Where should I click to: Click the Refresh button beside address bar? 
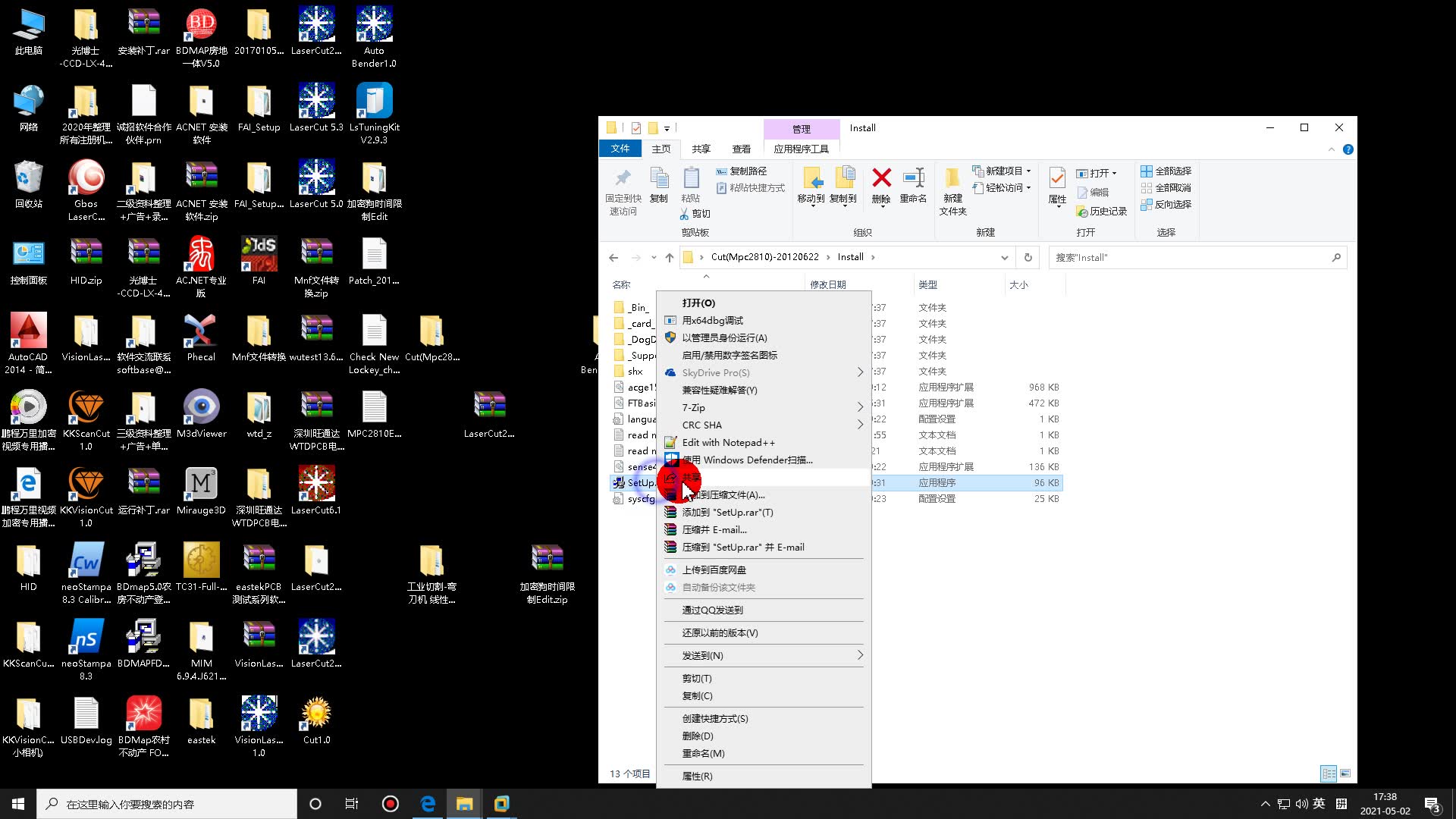[1028, 257]
